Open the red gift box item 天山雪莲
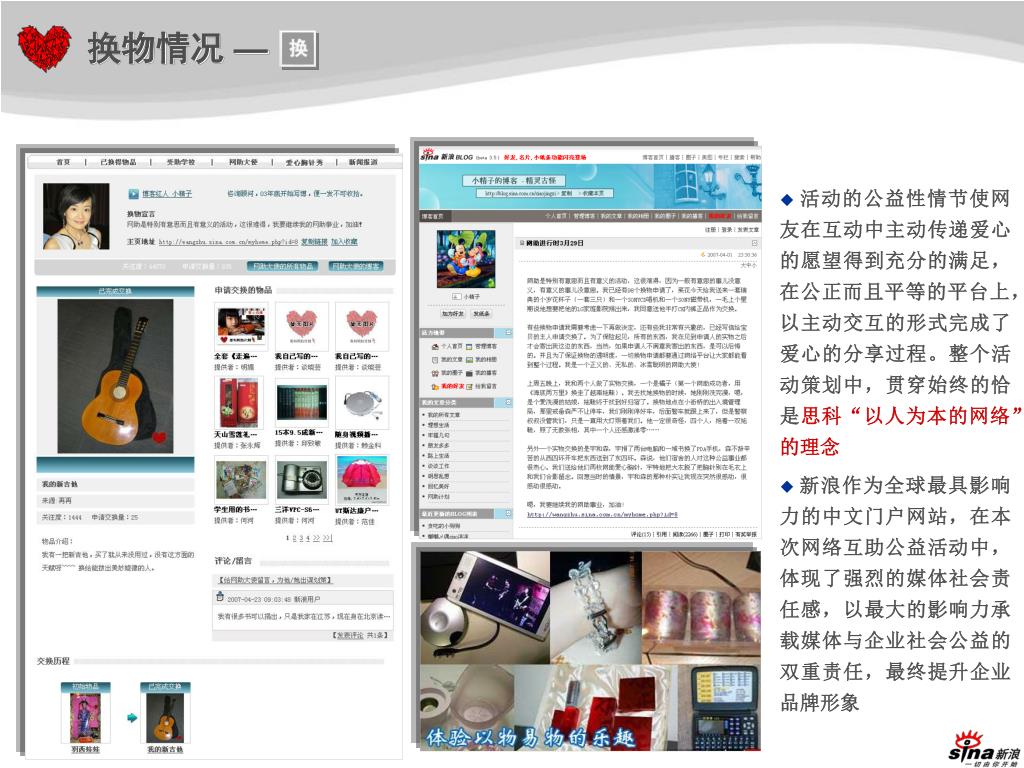This screenshot has height=768, width=1024. pos(238,402)
